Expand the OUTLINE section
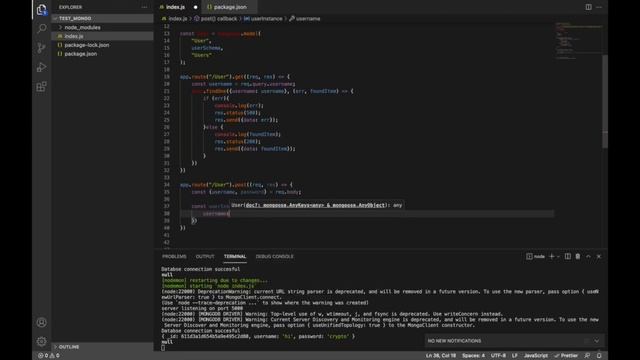This screenshot has height=360, width=640. coord(102,347)
